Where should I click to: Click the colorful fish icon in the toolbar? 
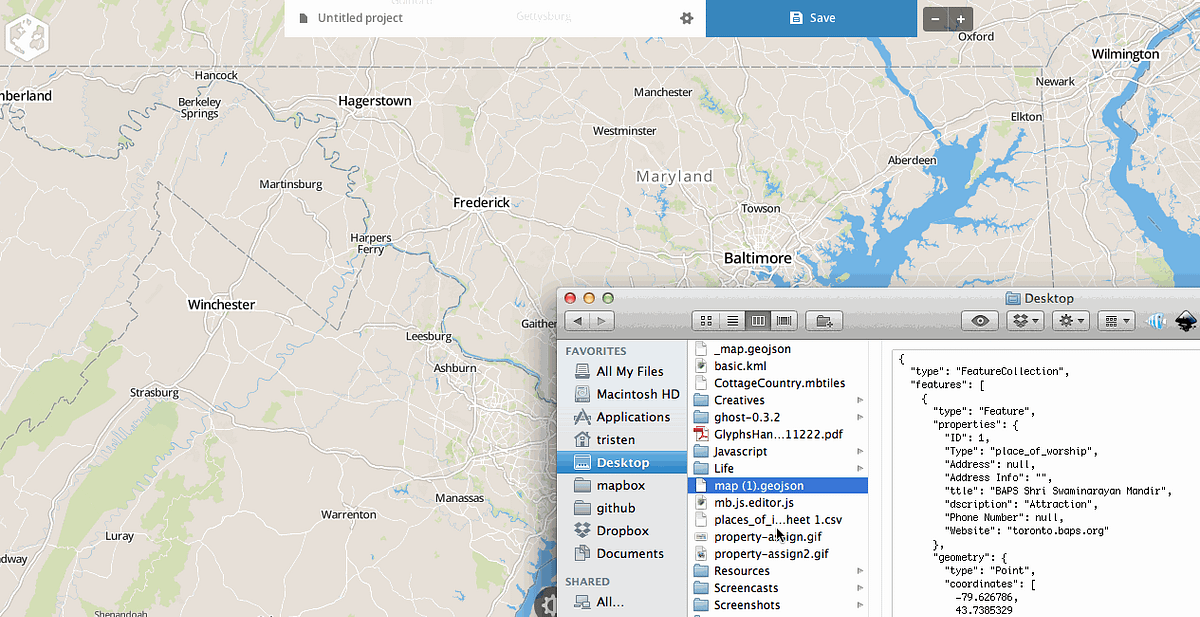click(x=1155, y=321)
